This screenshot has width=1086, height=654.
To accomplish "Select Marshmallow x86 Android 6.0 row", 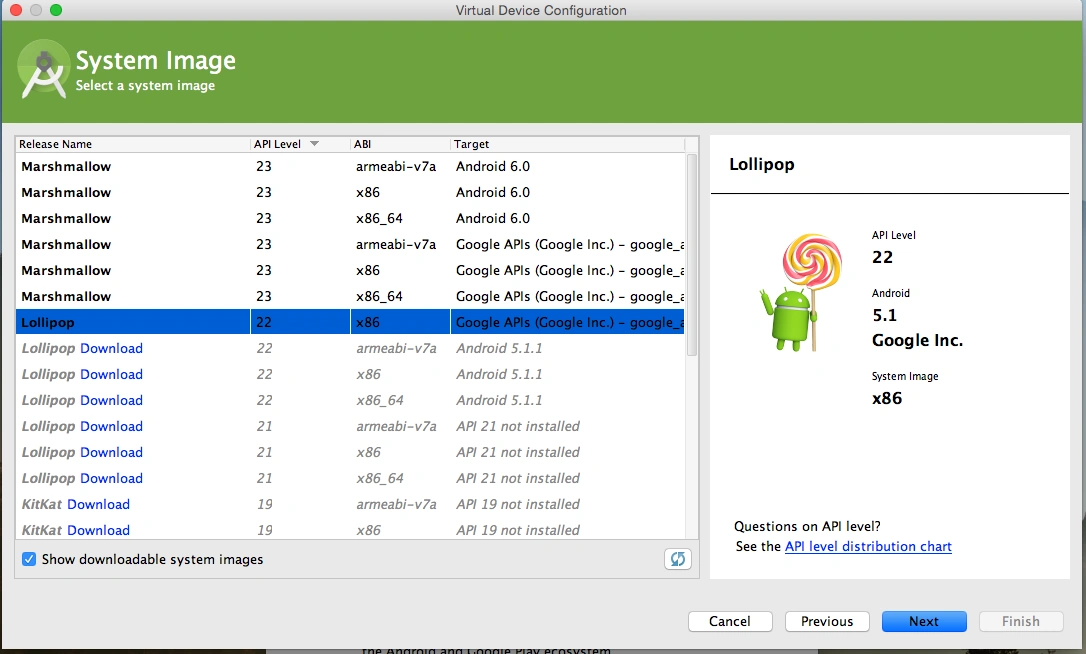I will (350, 193).
